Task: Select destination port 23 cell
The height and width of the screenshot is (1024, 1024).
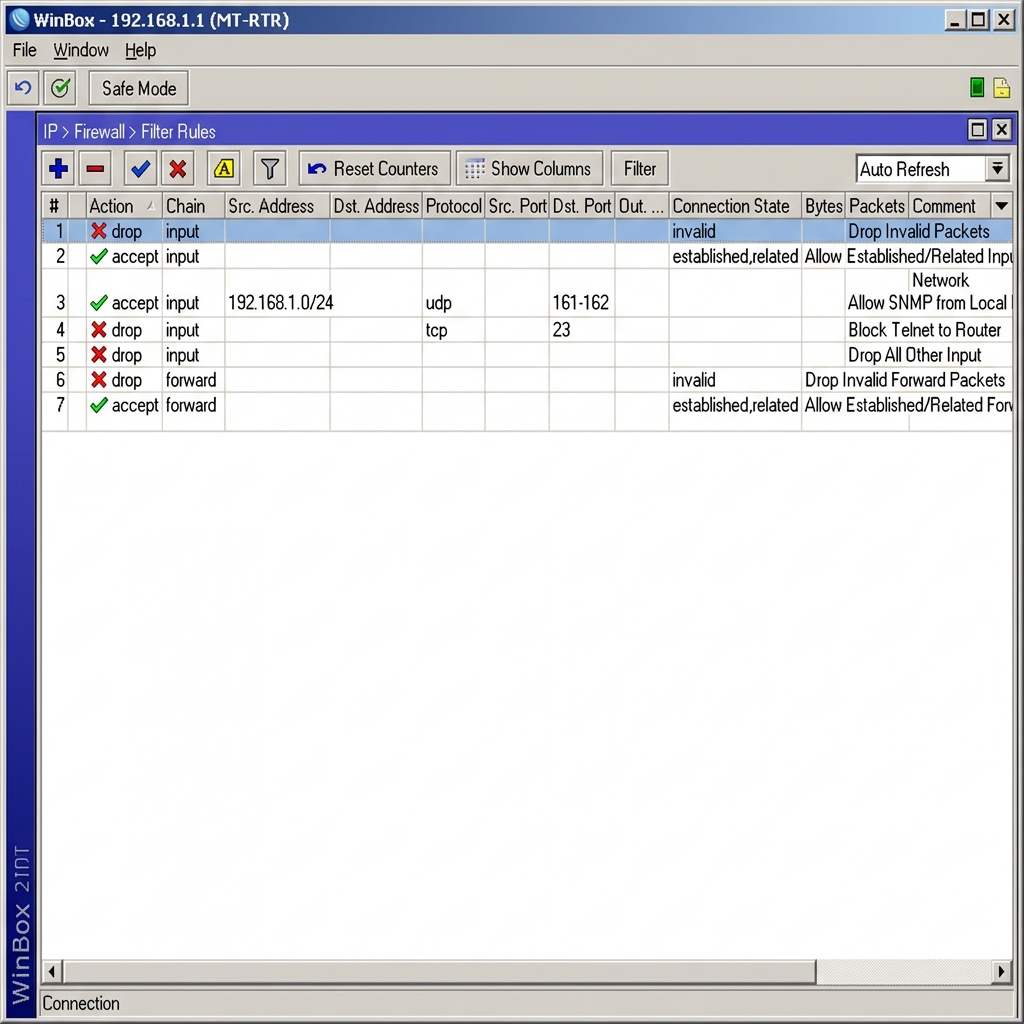Action: pyautogui.click(x=561, y=330)
